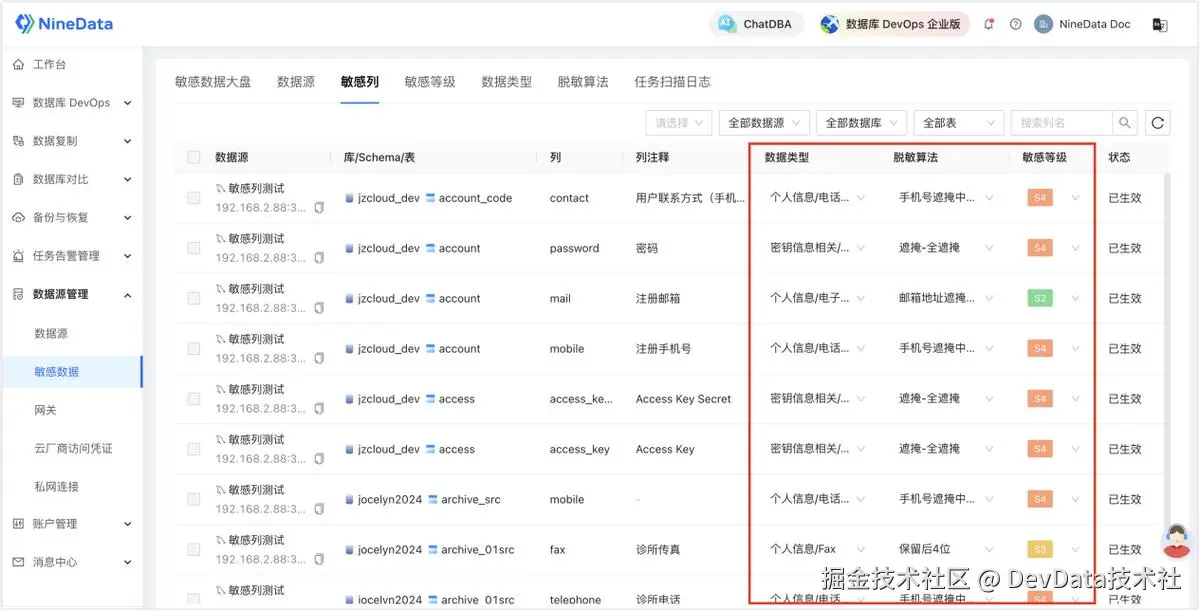
Task: Check the Access Key Secret row checkbox
Action: point(194,398)
